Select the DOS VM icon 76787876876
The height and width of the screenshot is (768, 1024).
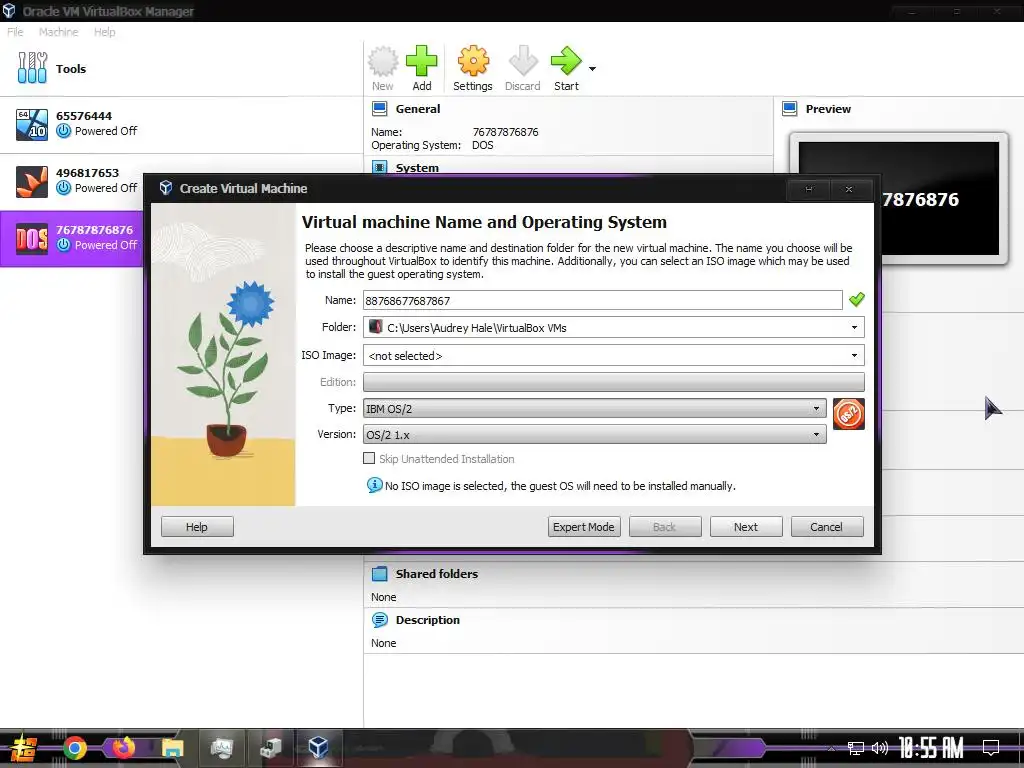tap(32, 239)
